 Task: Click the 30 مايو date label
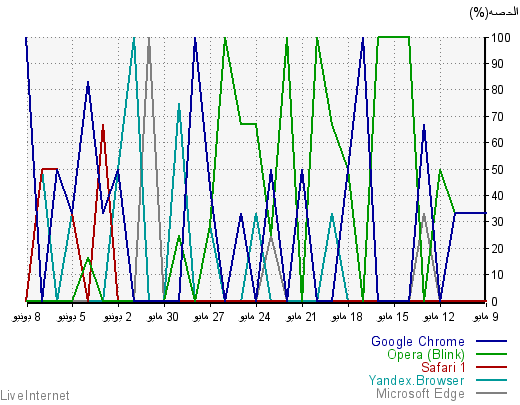tap(163, 317)
